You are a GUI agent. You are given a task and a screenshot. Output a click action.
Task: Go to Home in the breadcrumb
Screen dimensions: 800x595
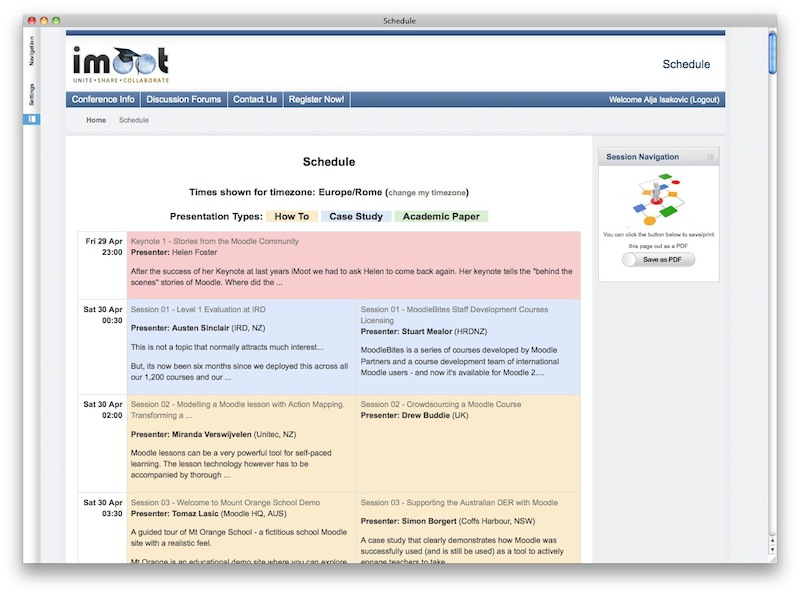click(x=96, y=120)
